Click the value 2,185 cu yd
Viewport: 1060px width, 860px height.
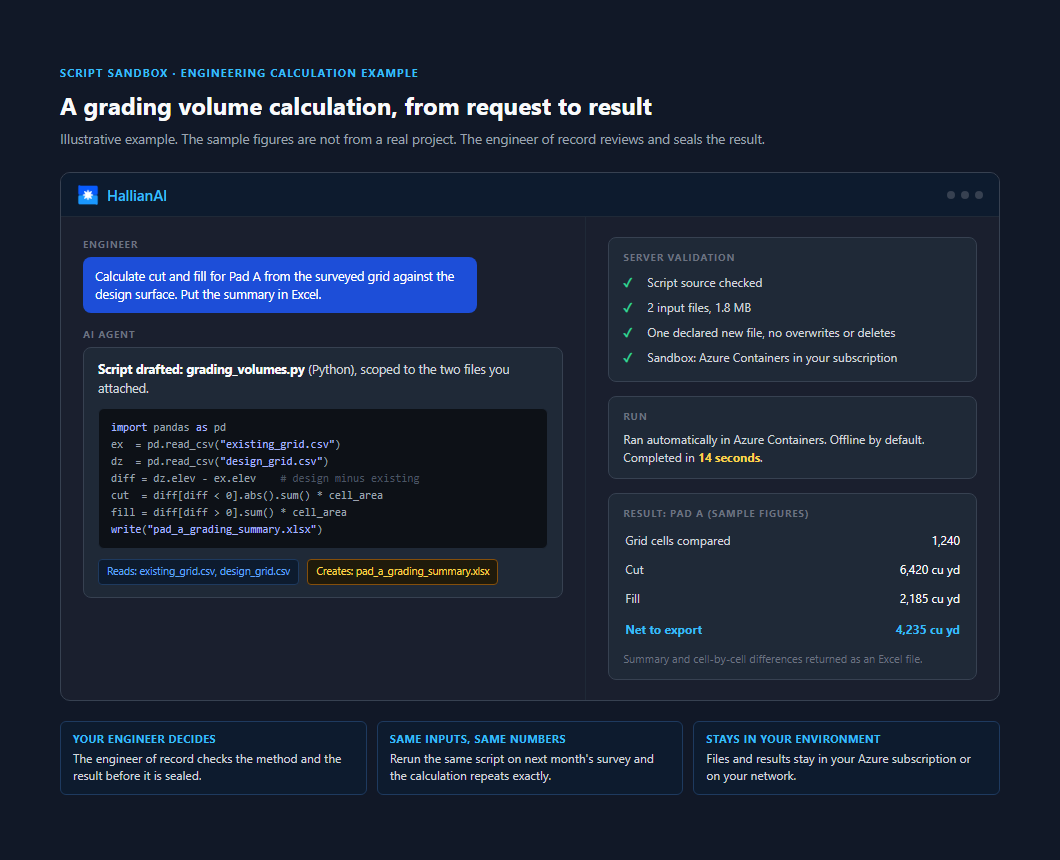pos(930,599)
